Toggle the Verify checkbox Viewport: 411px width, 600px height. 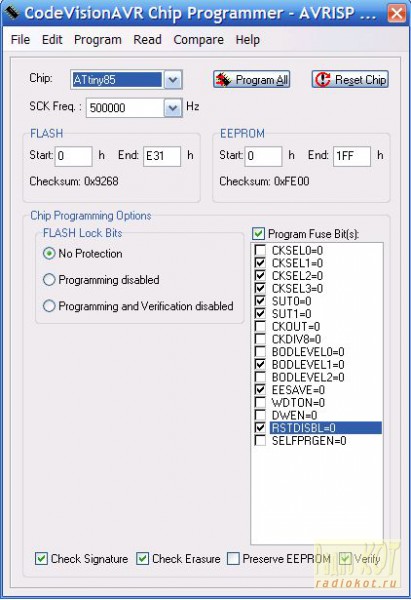345,559
